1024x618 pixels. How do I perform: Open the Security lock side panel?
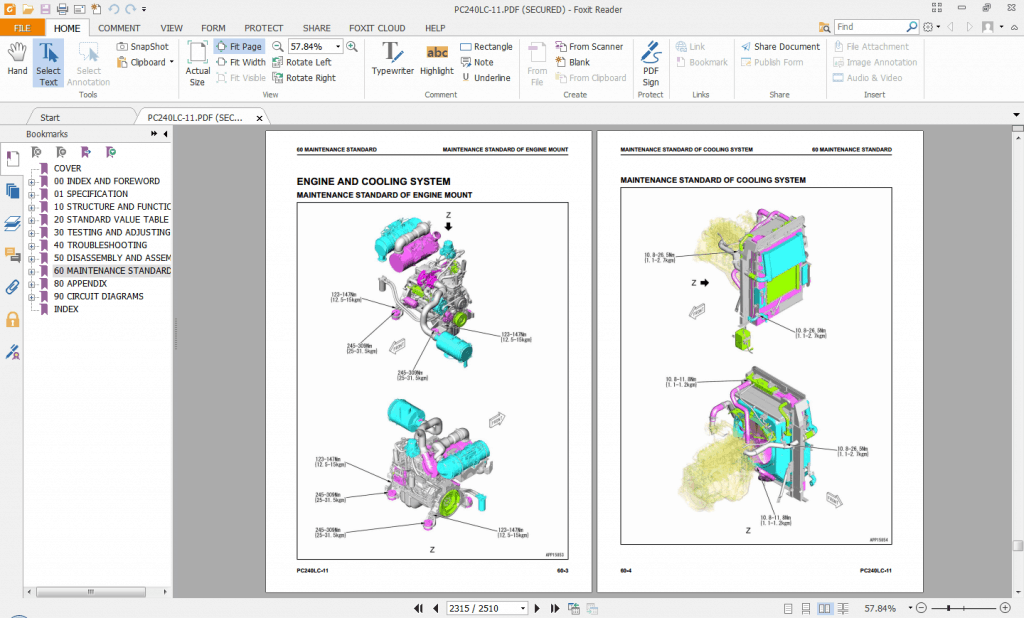pos(12,319)
